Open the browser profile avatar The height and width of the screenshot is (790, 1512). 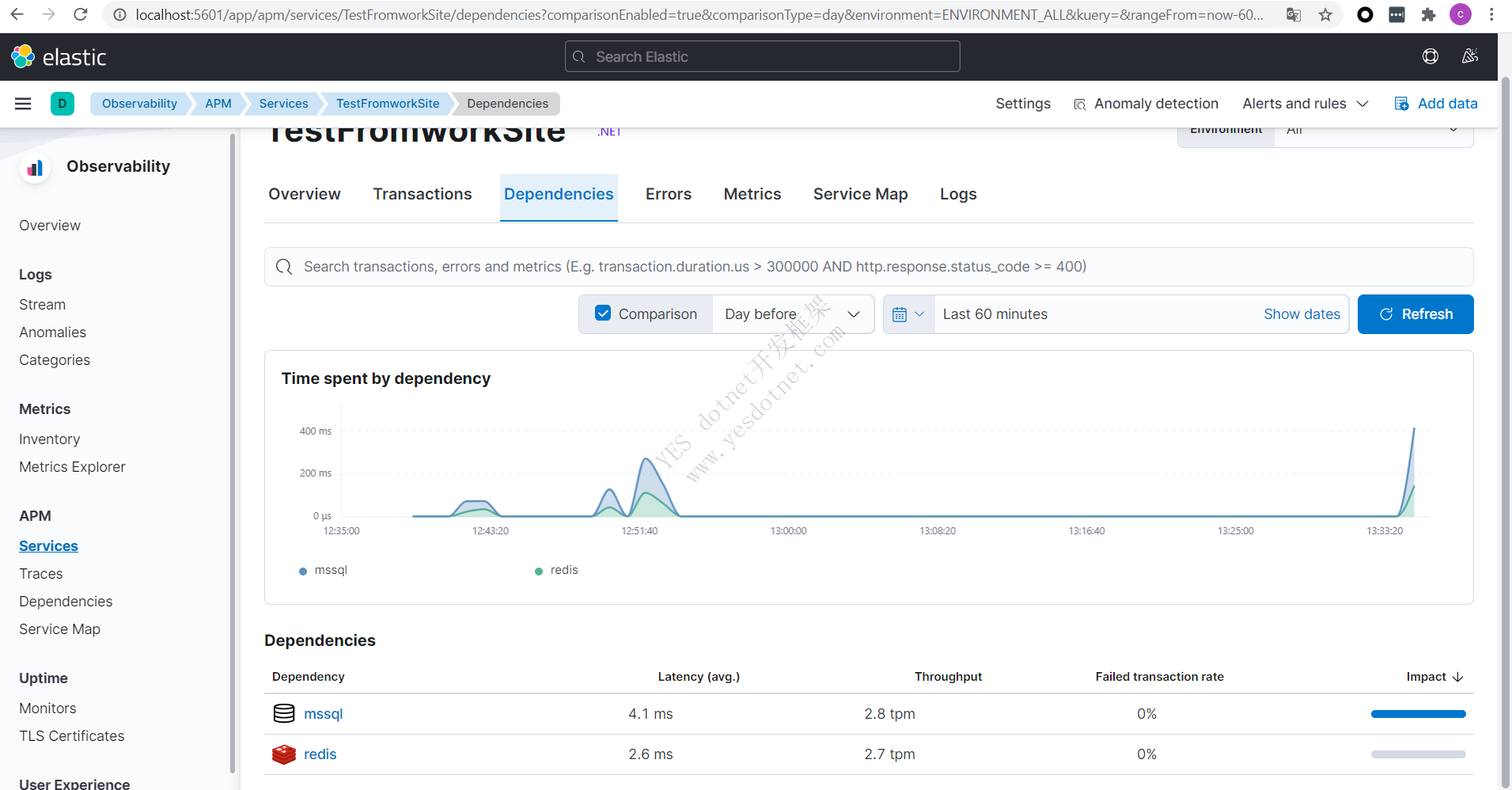(1460, 14)
